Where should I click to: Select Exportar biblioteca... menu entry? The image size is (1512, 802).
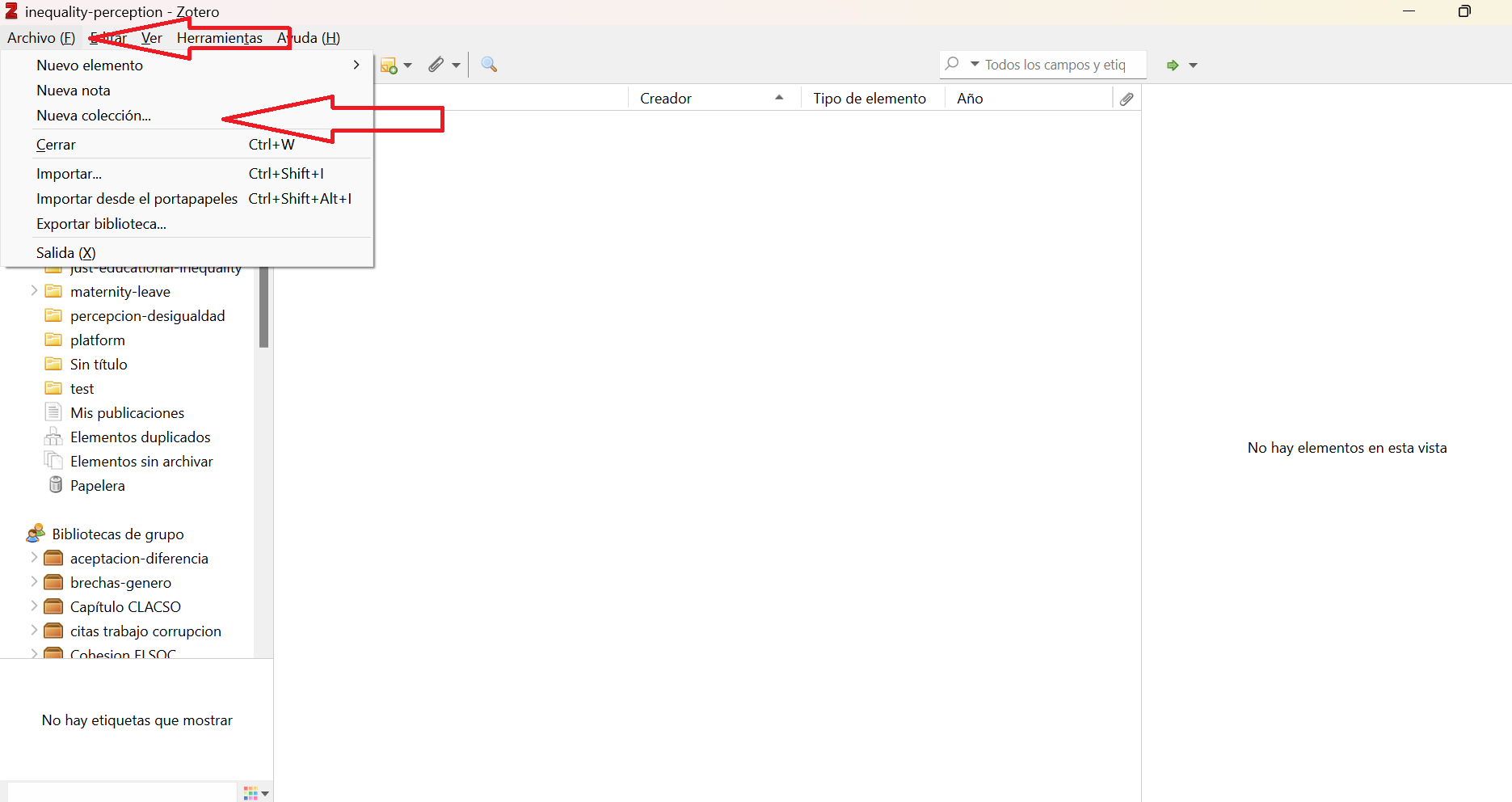click(101, 224)
